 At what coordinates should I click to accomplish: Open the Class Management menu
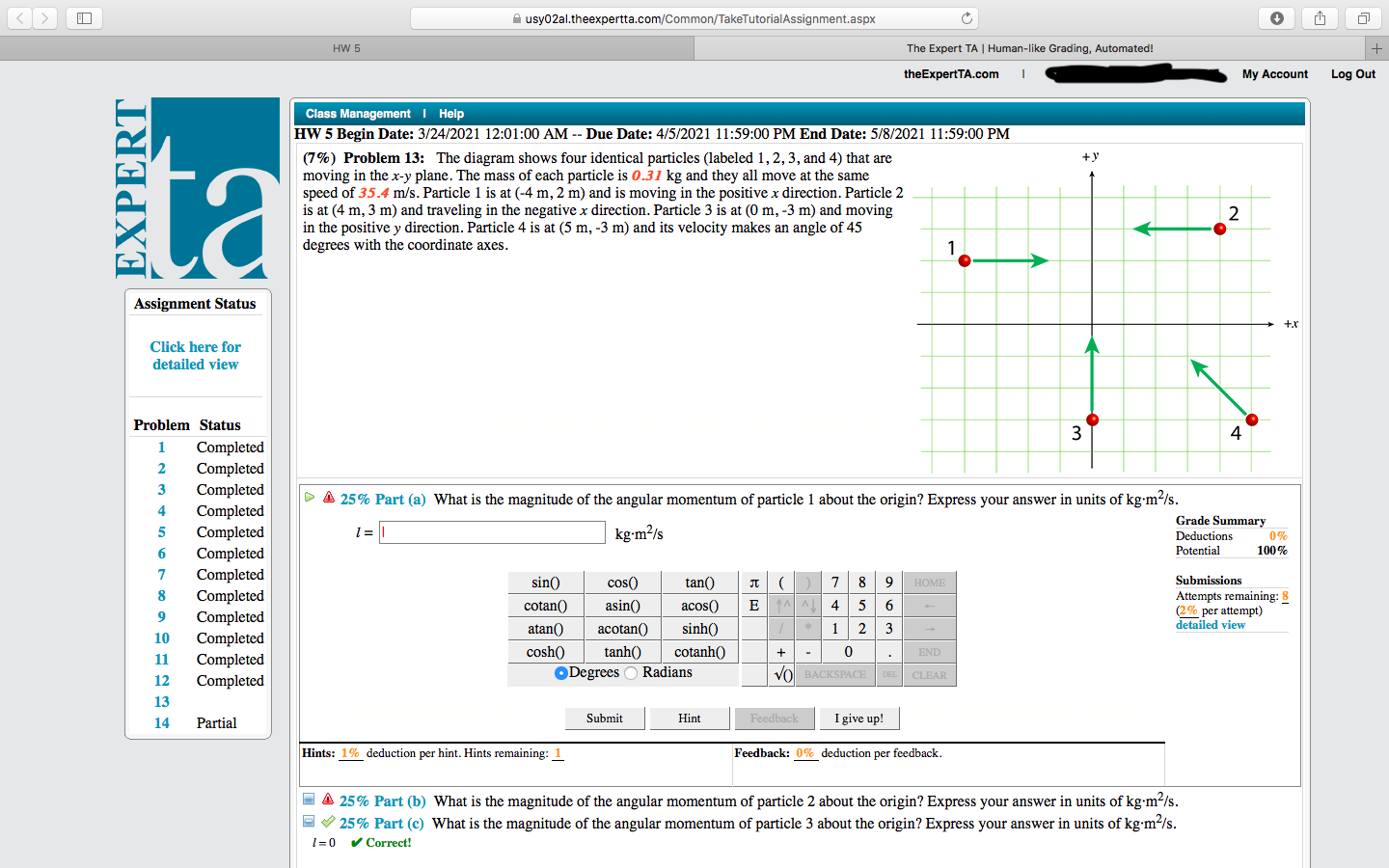click(358, 113)
